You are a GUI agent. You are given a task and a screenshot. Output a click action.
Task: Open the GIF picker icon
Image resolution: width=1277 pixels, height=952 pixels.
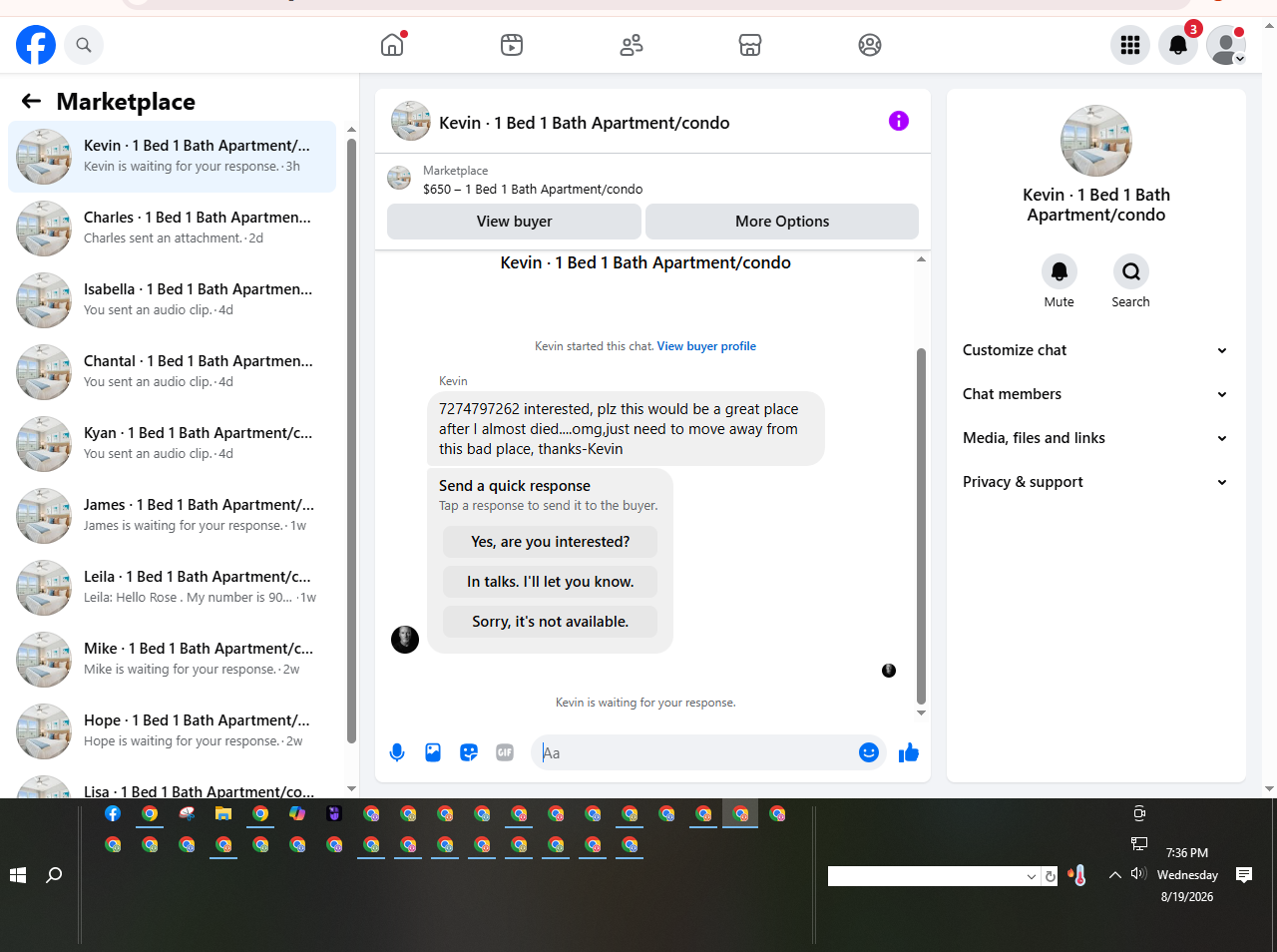click(505, 752)
